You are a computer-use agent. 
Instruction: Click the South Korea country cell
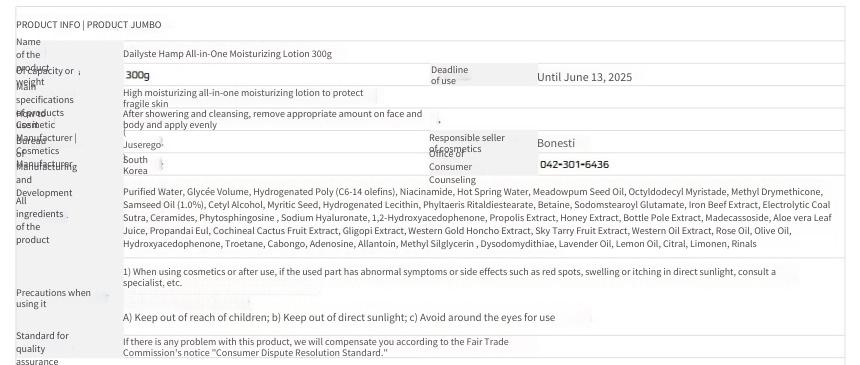[x=135, y=165]
